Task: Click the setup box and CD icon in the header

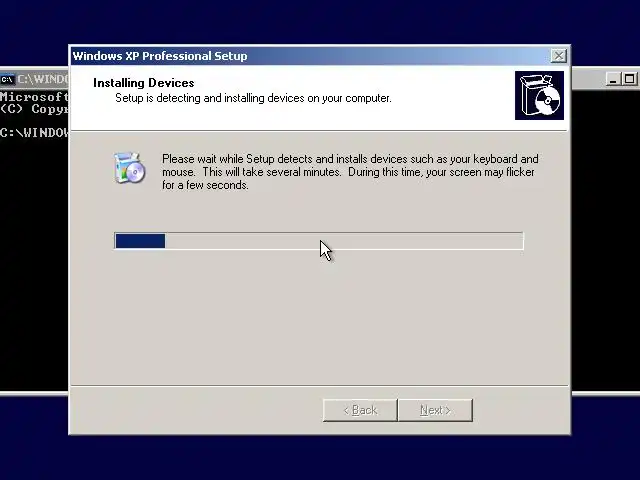Action: (539, 96)
